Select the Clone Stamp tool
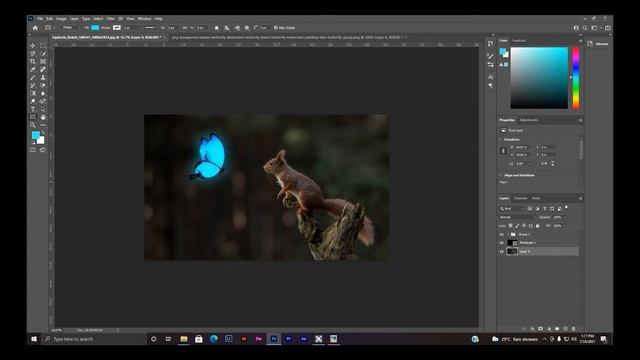Image resolution: width=640 pixels, height=360 pixels. tap(43, 78)
